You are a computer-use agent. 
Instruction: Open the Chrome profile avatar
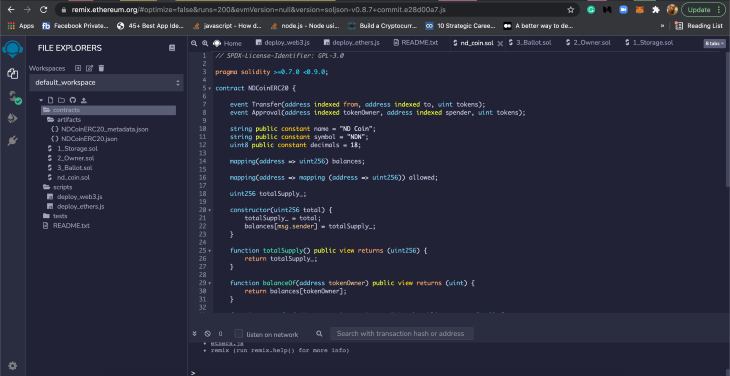coord(672,9)
